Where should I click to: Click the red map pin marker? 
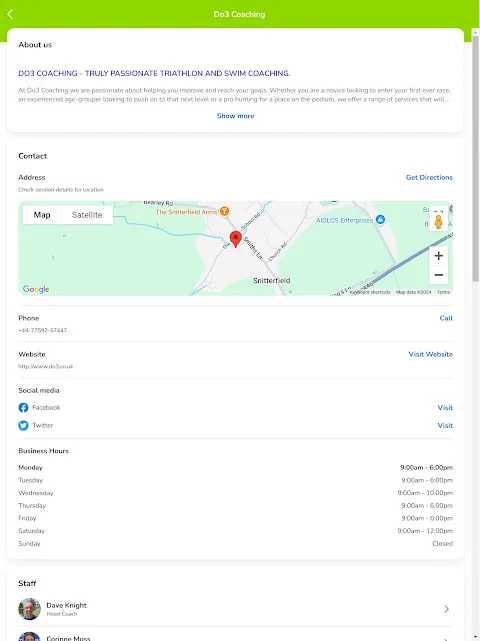[x=236, y=239]
